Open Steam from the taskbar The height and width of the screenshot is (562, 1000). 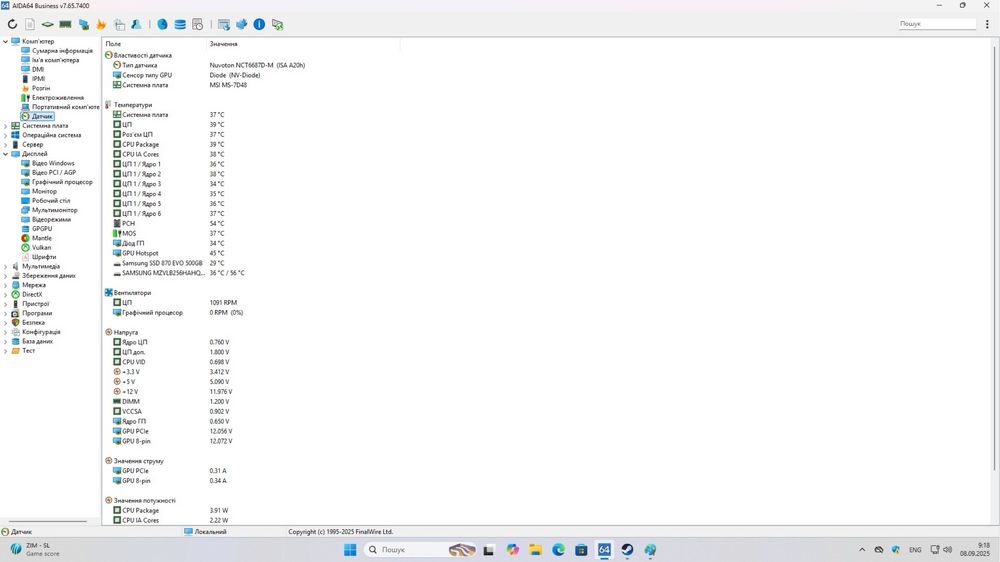(627, 549)
